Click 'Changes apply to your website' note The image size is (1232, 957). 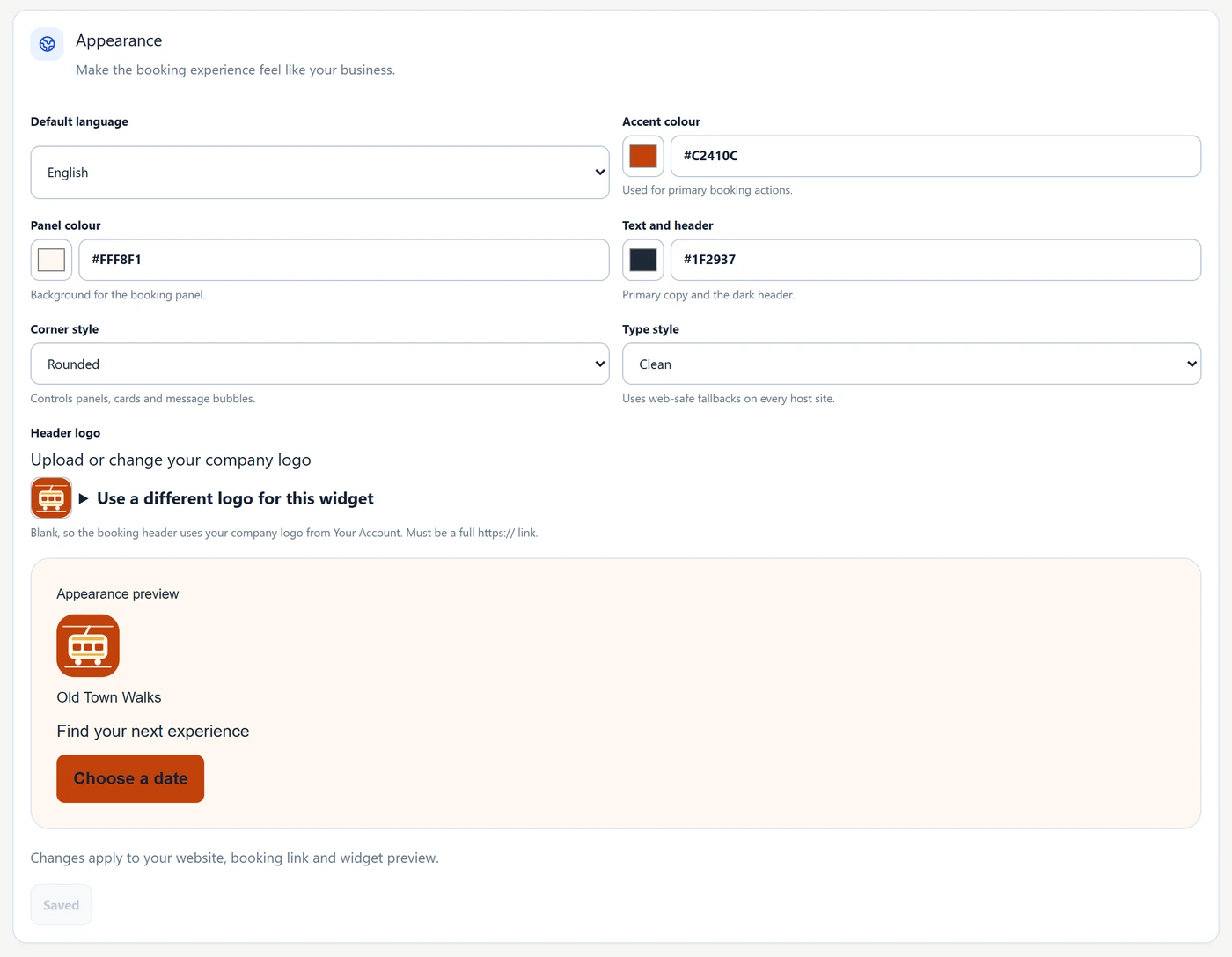[x=235, y=858]
